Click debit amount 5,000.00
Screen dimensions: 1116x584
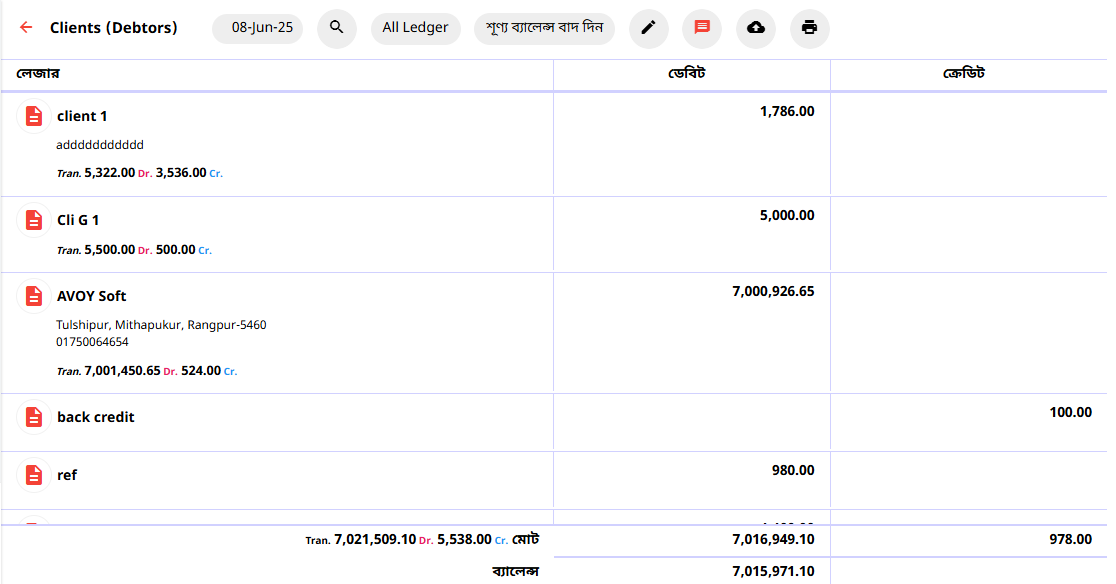click(x=787, y=215)
